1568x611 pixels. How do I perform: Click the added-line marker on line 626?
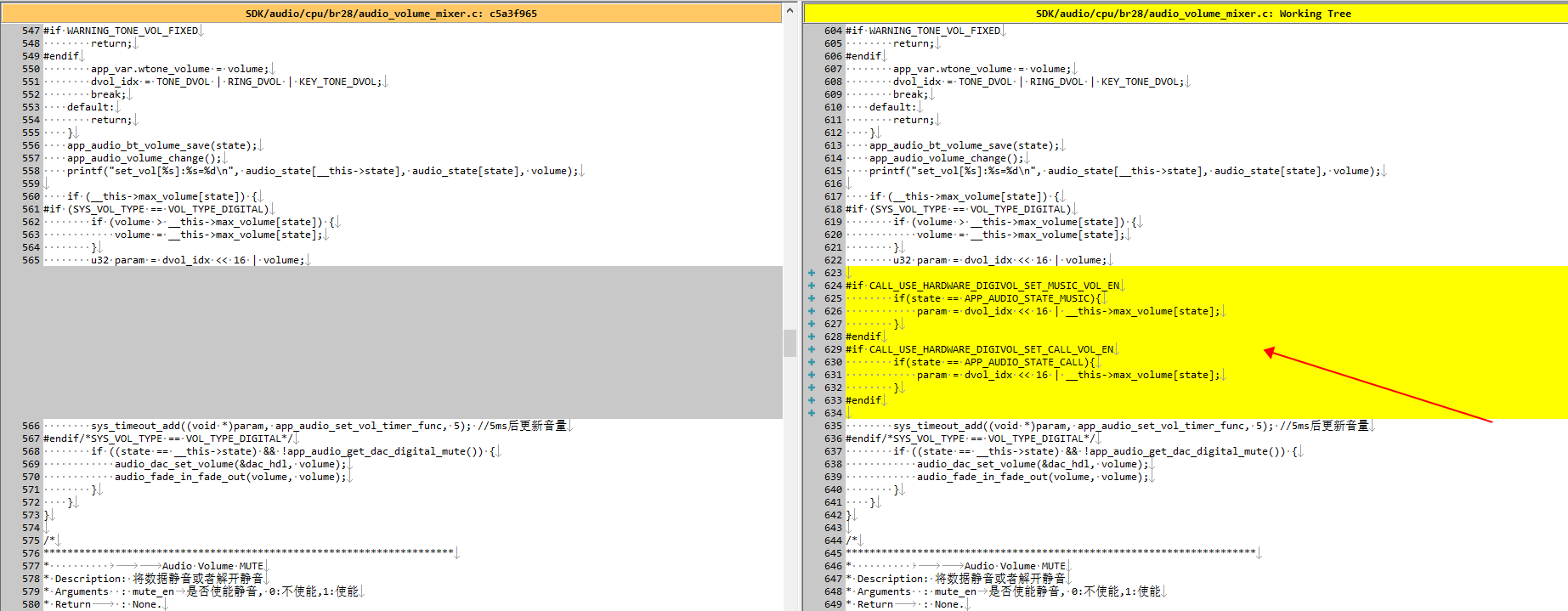point(812,311)
